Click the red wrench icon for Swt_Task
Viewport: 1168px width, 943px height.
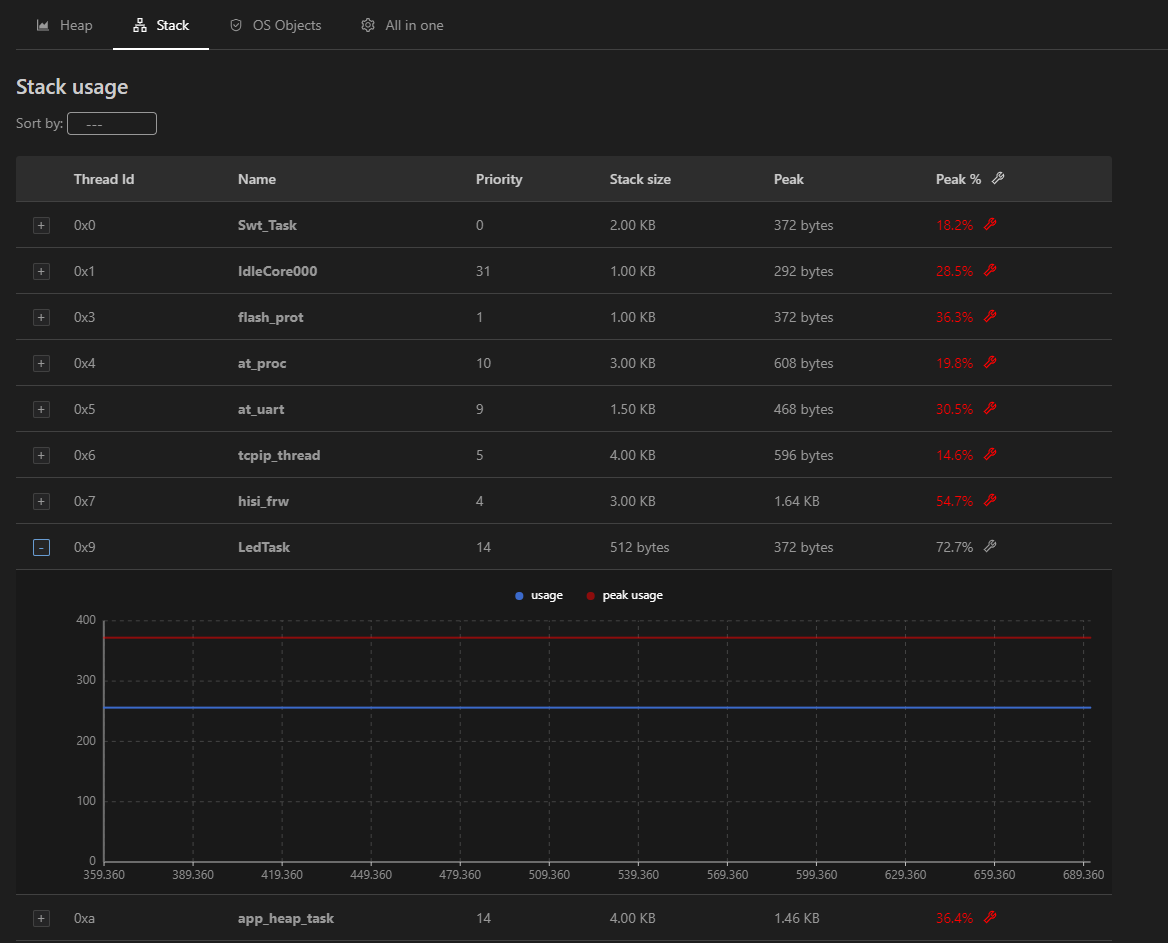click(990, 224)
